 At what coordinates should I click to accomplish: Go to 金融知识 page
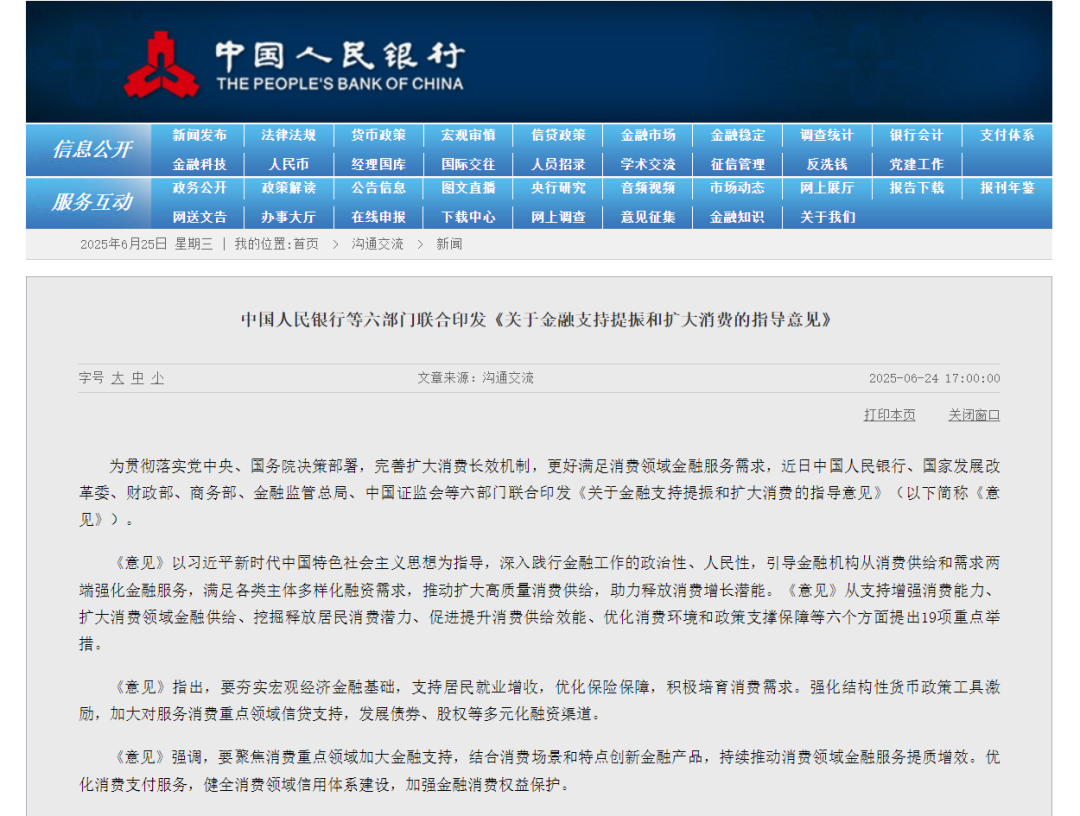738,217
